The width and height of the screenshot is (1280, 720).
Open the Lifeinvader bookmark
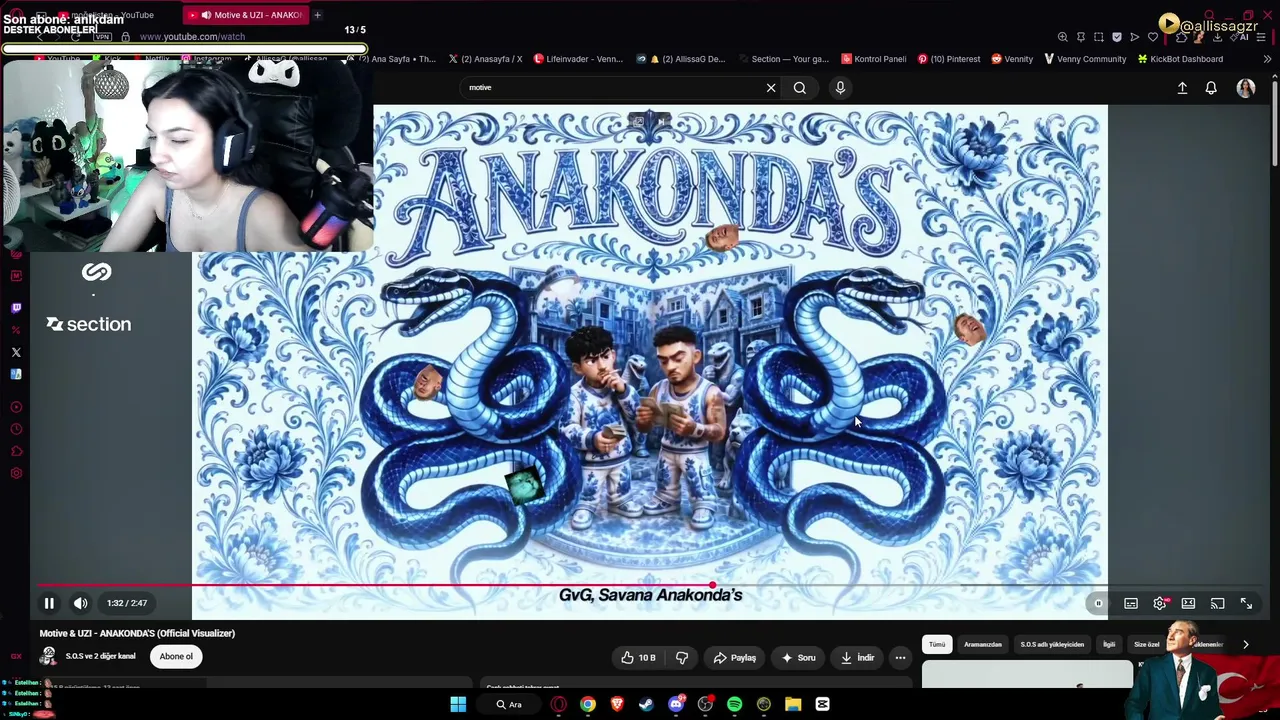tap(578, 59)
